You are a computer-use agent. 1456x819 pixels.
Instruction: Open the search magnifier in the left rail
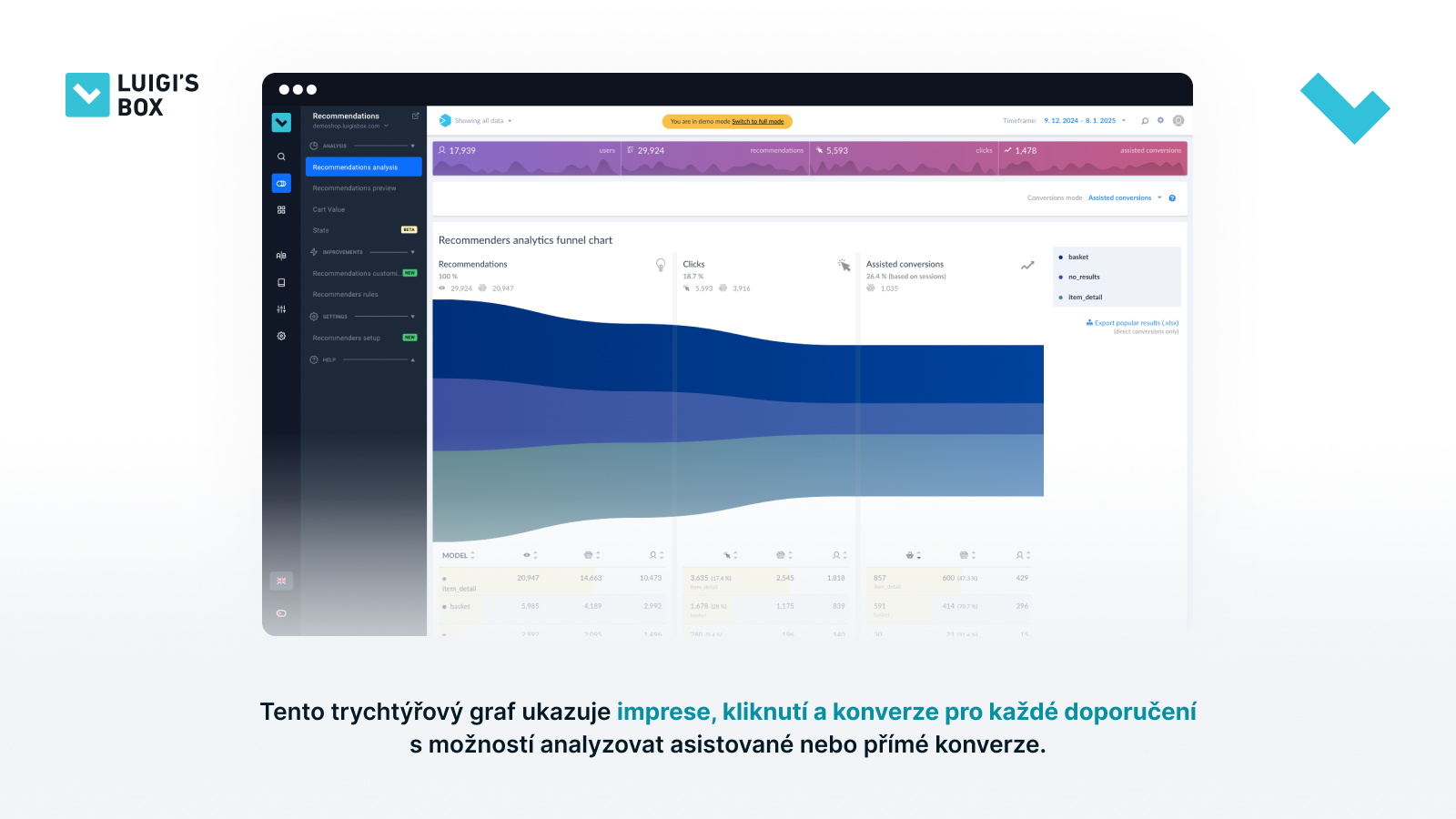pos(281,157)
